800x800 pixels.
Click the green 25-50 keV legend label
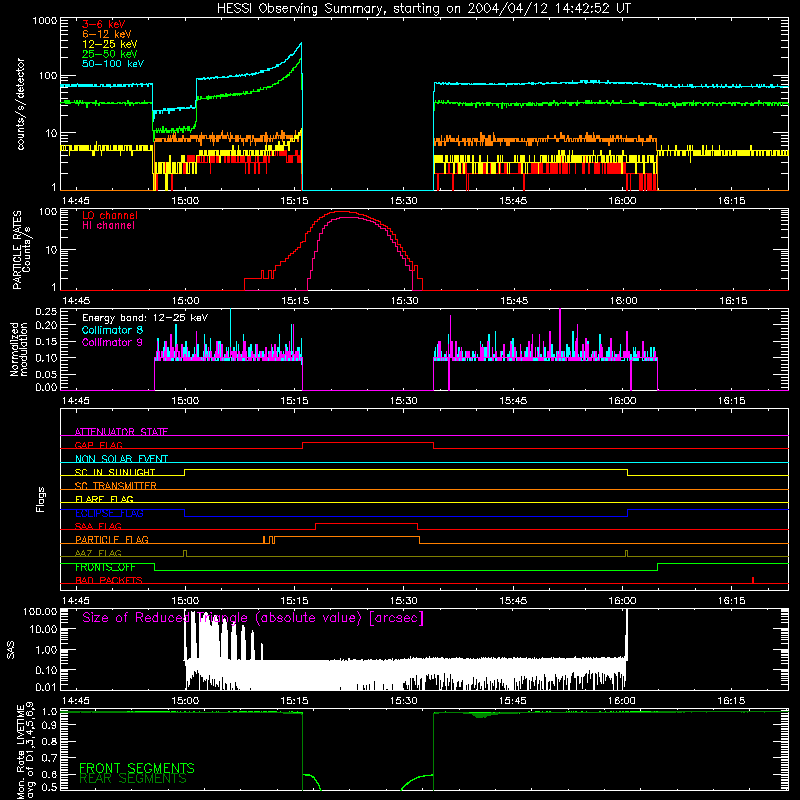110,54
